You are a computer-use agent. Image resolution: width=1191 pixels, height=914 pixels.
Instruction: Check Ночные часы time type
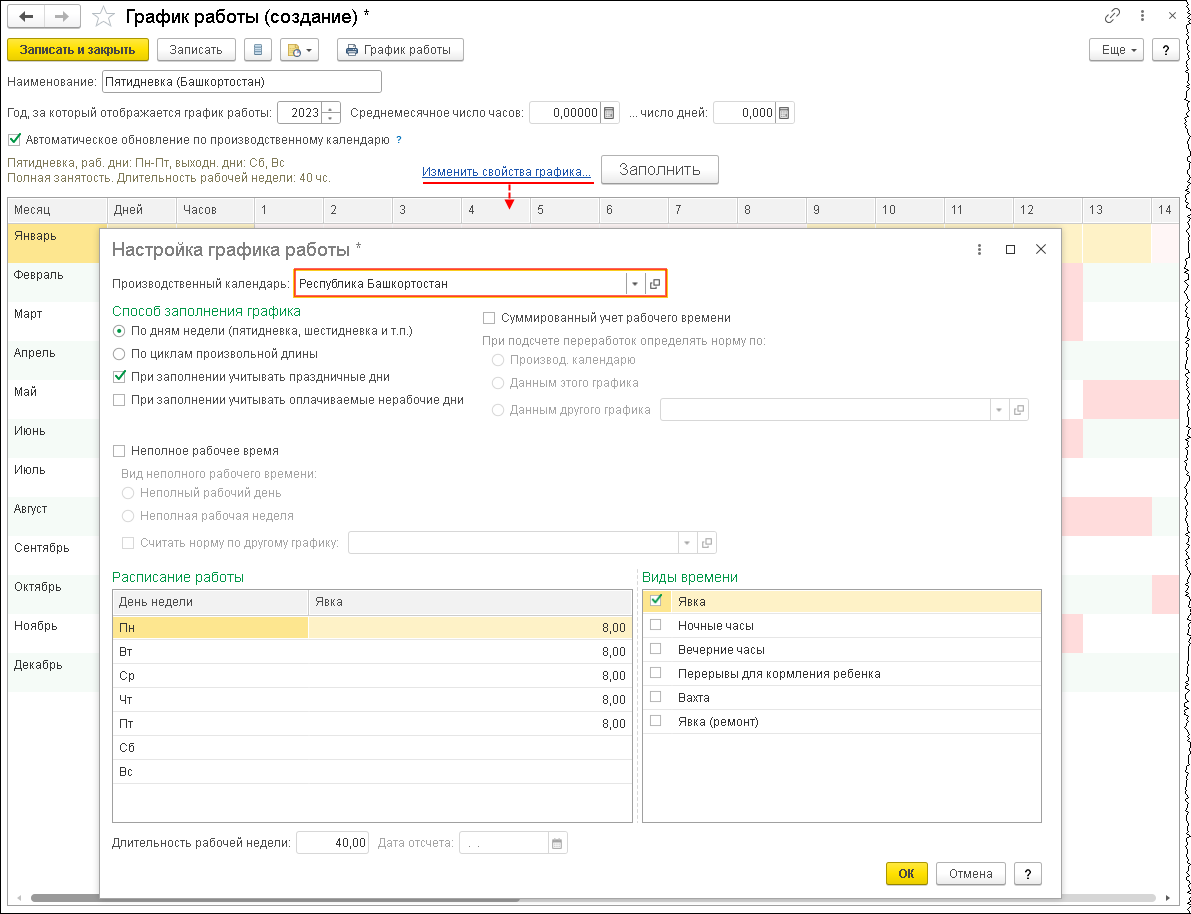click(x=656, y=625)
